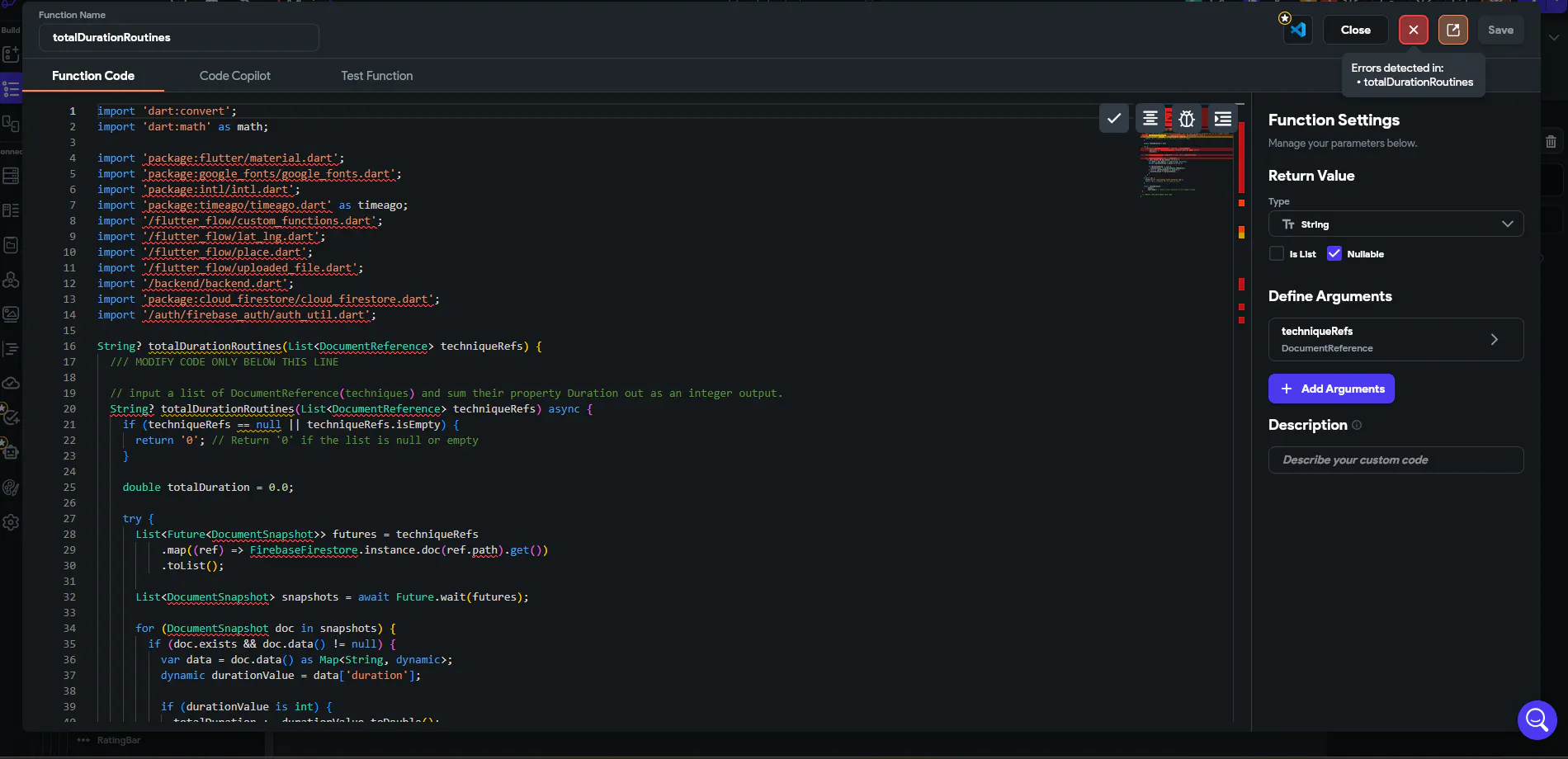Open the settings gear in the background sidebar
This screenshot has height=759, width=1568.
click(11, 522)
